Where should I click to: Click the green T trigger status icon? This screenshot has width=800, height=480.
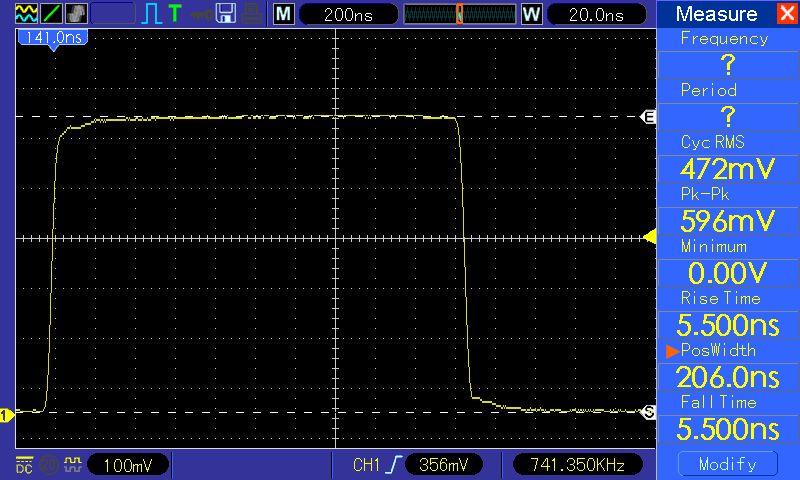175,13
